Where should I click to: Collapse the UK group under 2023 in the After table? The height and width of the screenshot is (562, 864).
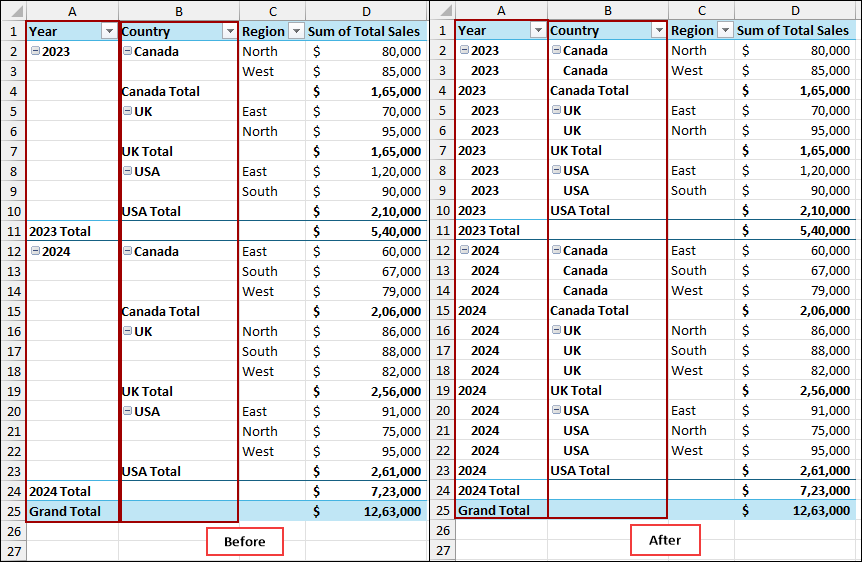[x=556, y=110]
